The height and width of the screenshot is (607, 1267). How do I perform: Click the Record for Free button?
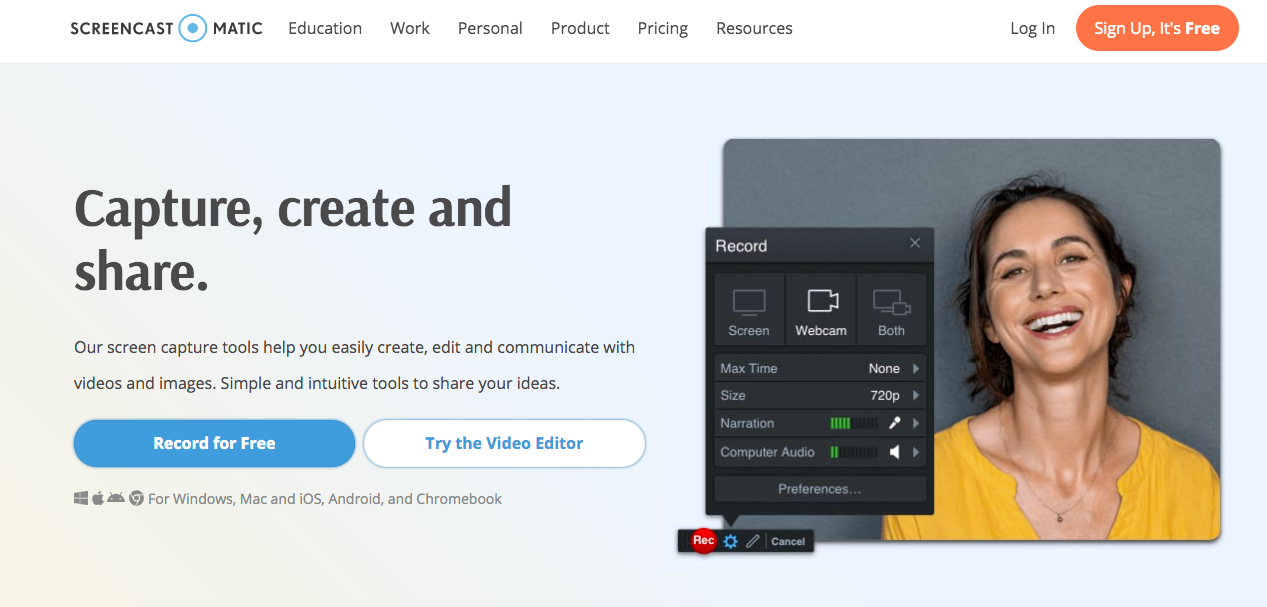point(214,443)
